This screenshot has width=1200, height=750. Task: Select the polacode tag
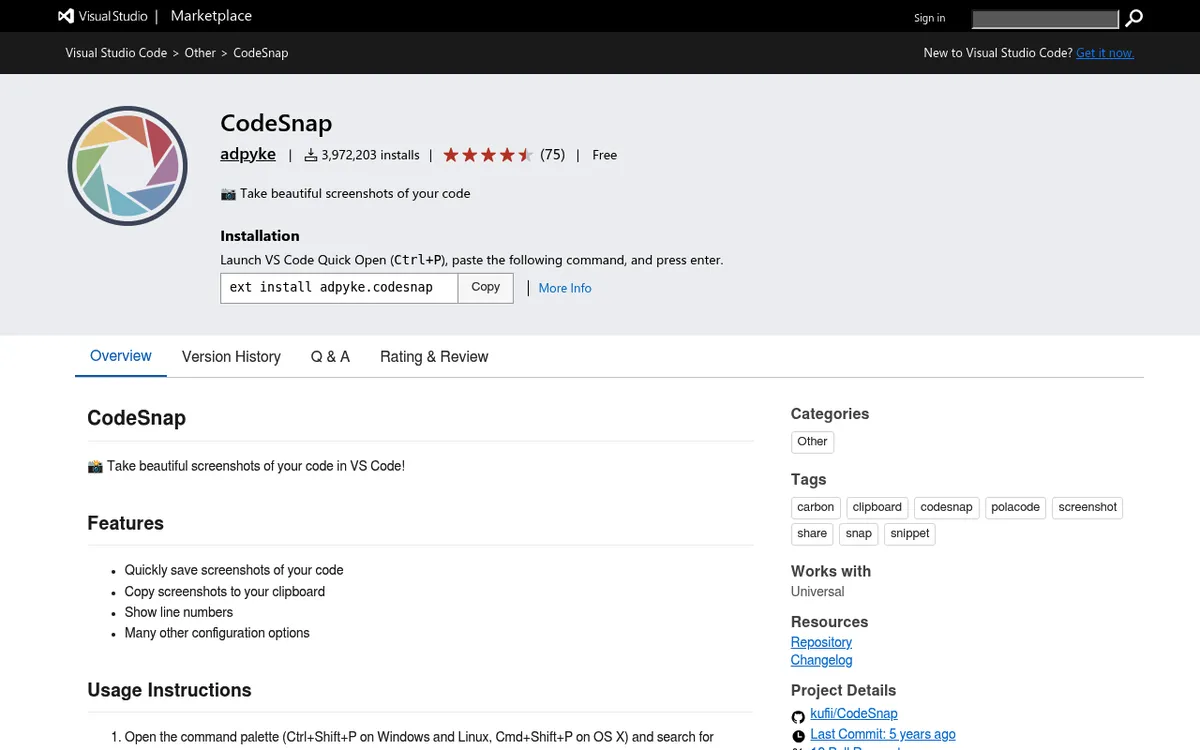pyautogui.click(x=1015, y=508)
